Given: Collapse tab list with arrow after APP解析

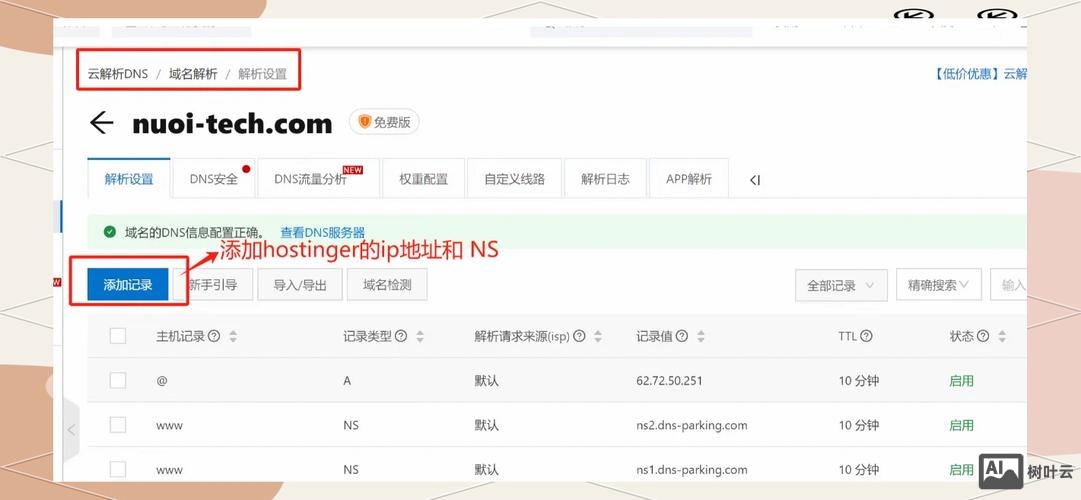Looking at the screenshot, I should [x=755, y=180].
